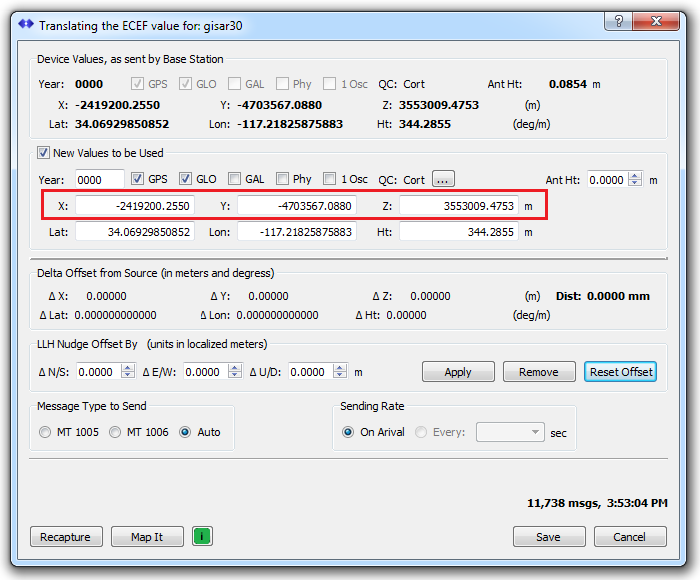
Task: Click device Ht value 344.2855 in bold
Action: (x=425, y=124)
